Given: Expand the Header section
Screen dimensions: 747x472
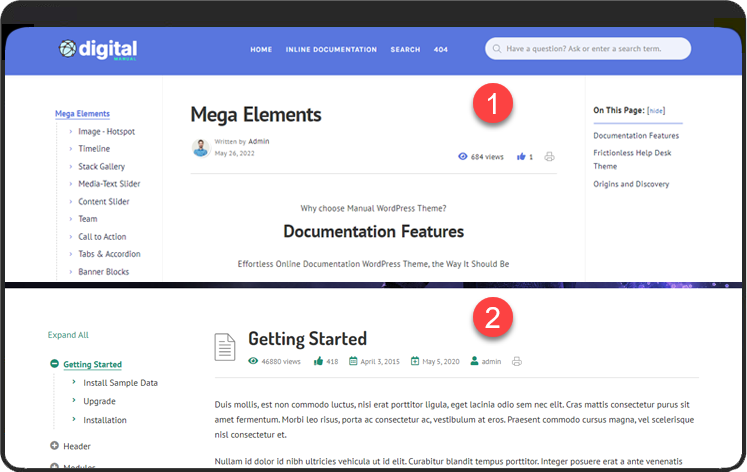Looking at the screenshot, I should coord(54,446).
